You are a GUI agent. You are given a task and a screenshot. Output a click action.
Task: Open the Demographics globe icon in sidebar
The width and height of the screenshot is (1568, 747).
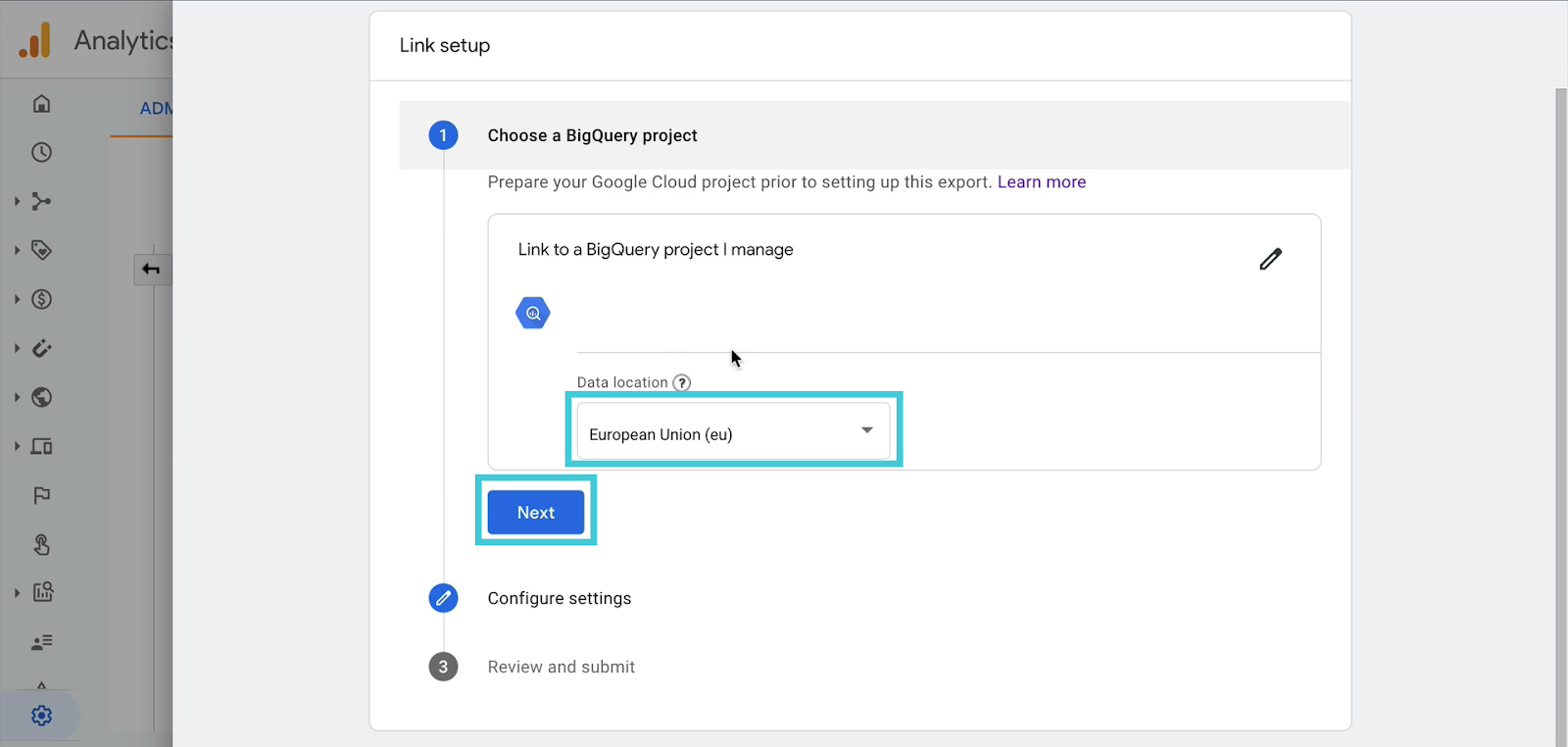click(41, 397)
